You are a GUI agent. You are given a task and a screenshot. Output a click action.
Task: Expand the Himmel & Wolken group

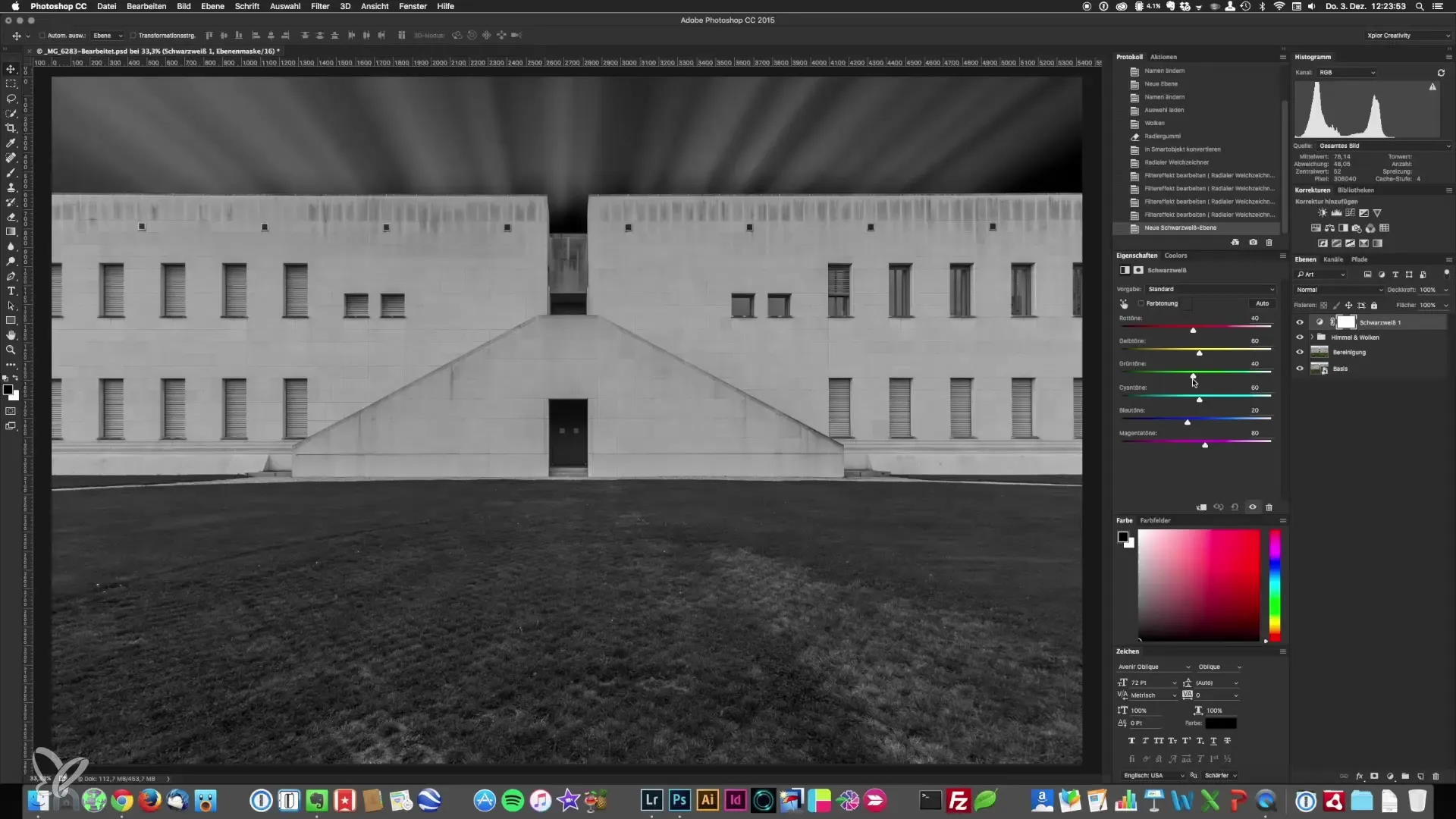pos(1312,337)
